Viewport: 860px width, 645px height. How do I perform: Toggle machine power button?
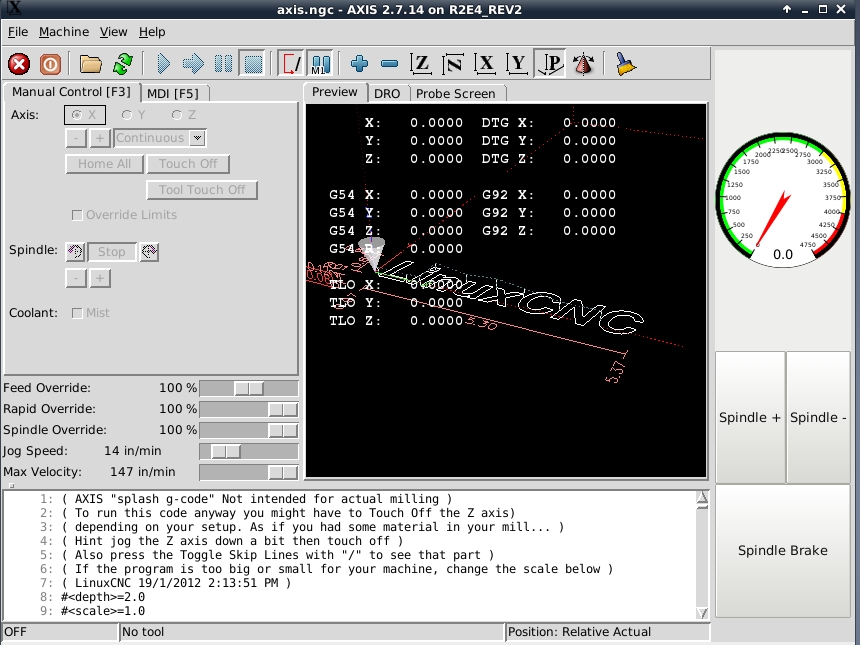point(50,64)
